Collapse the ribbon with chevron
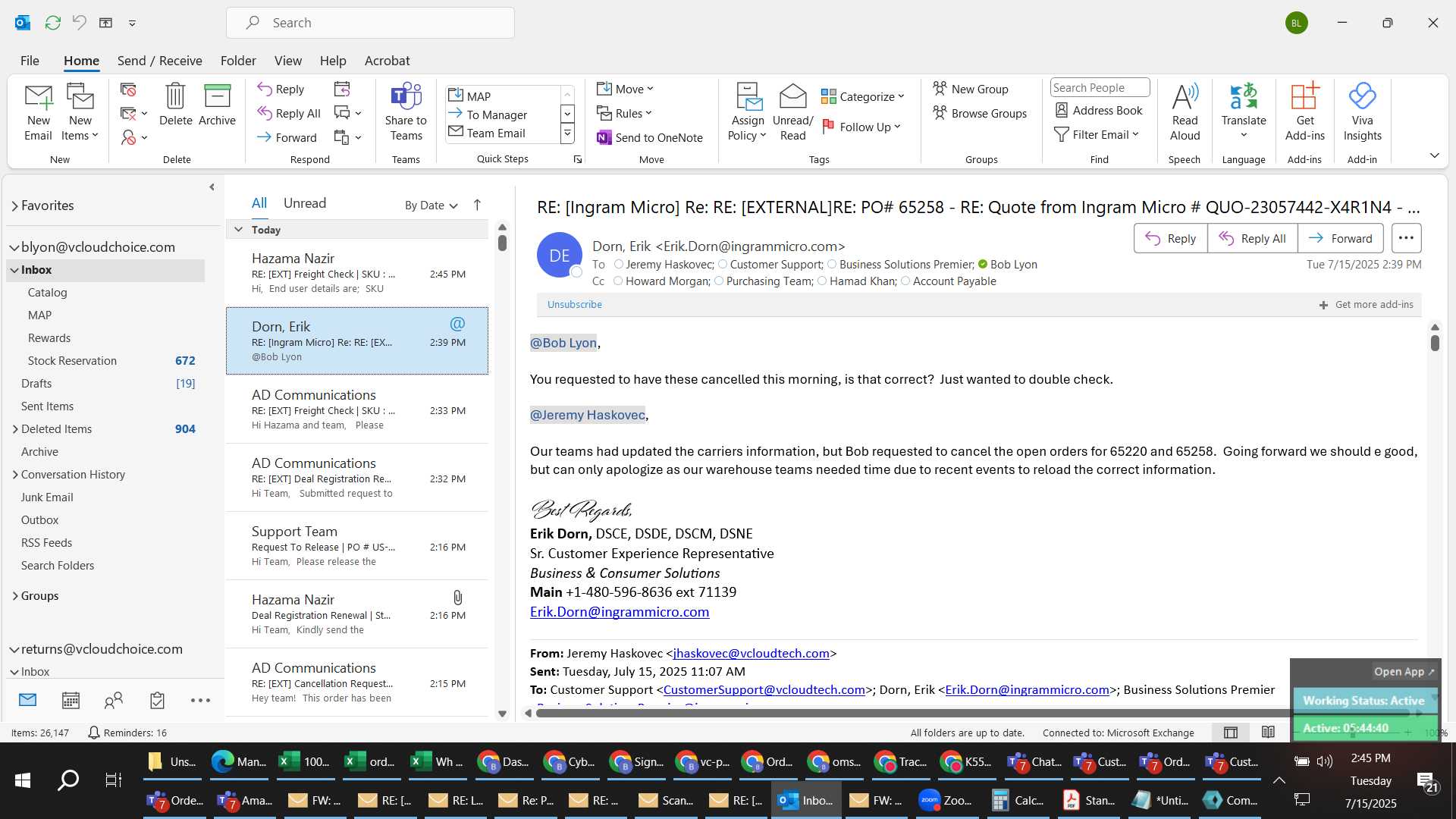Viewport: 1456px width, 819px height. tap(1434, 155)
